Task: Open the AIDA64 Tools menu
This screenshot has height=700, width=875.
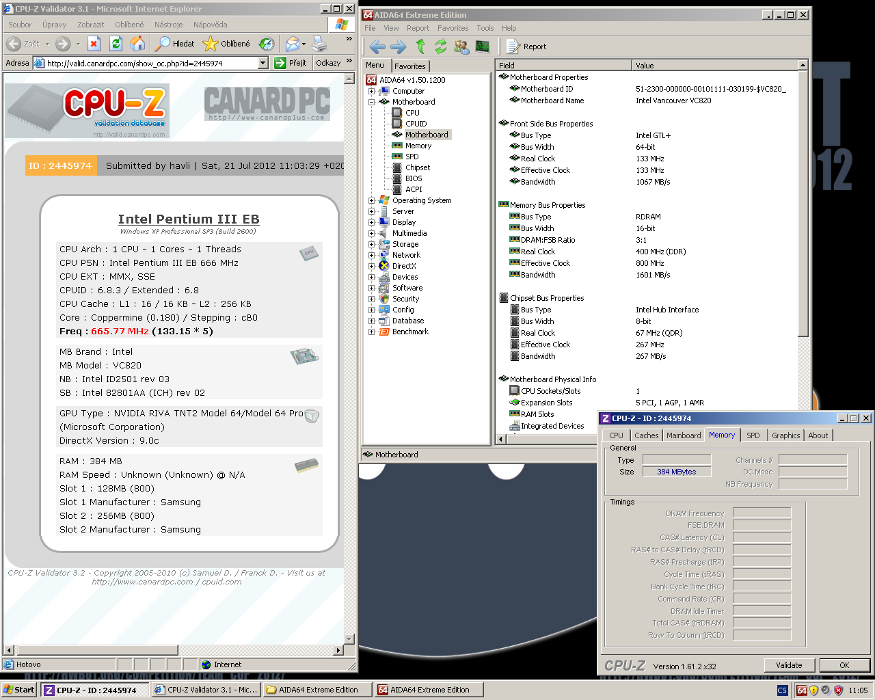Action: point(485,28)
